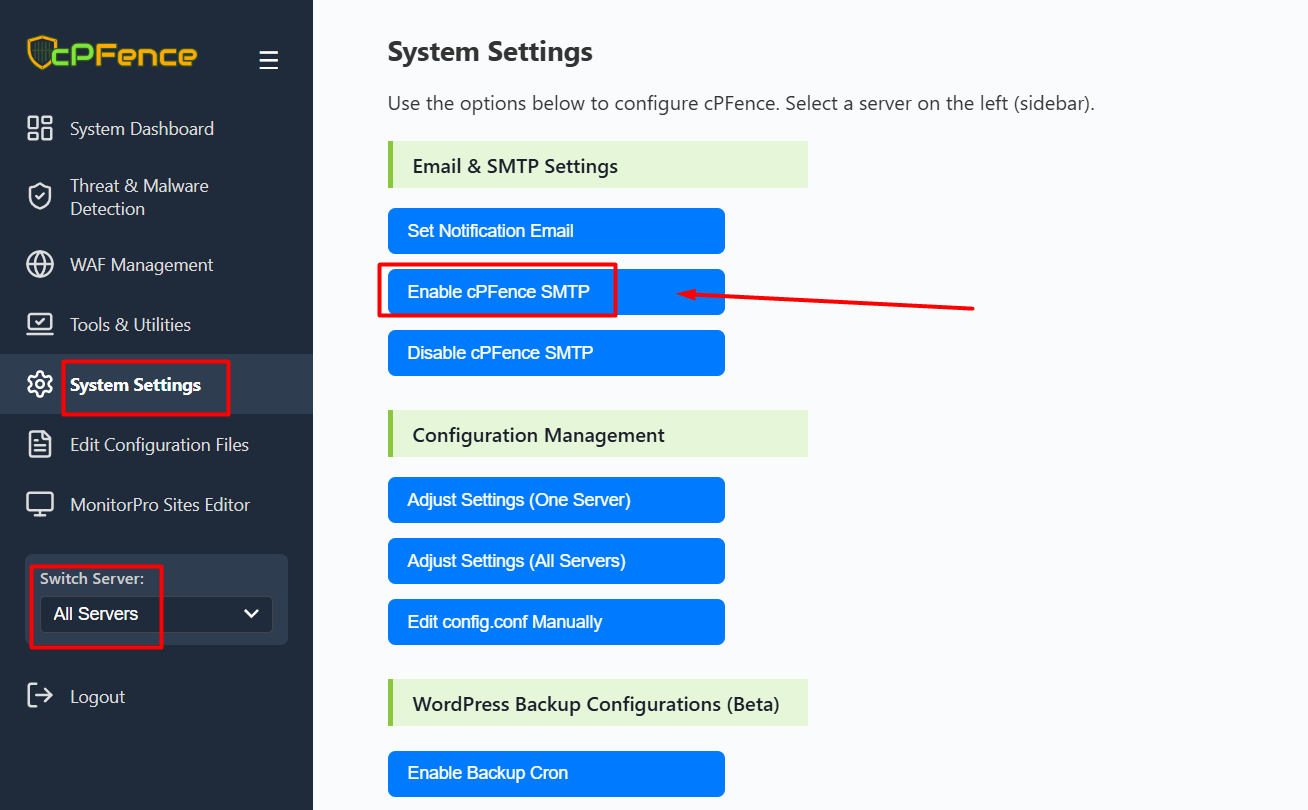The width and height of the screenshot is (1308, 810).
Task: Enable cPFence SMTP
Action: pyautogui.click(x=555, y=292)
